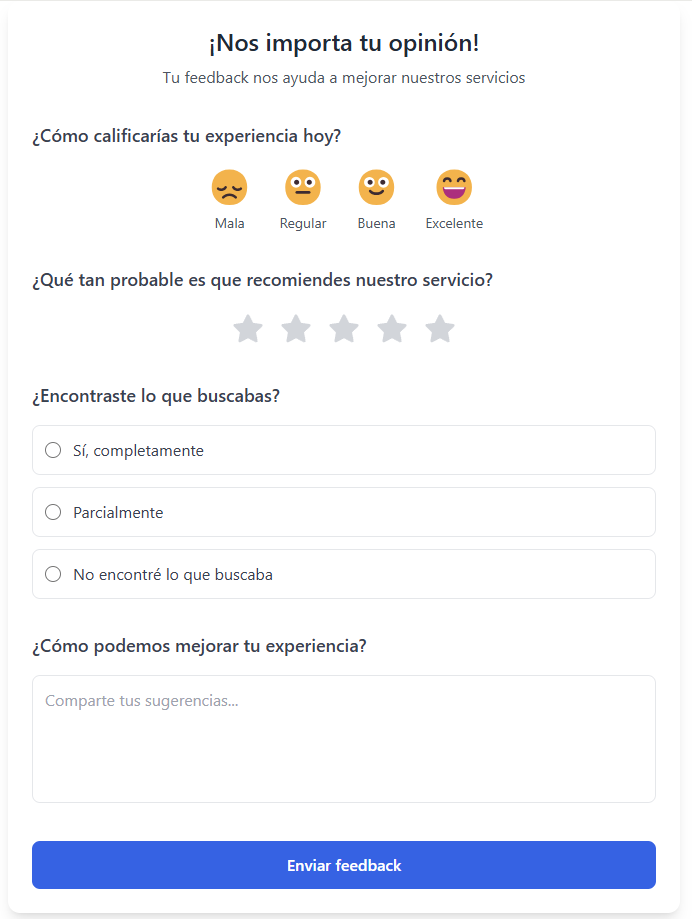Rate one star for recommendation
The image size is (692, 919).
pos(248,328)
